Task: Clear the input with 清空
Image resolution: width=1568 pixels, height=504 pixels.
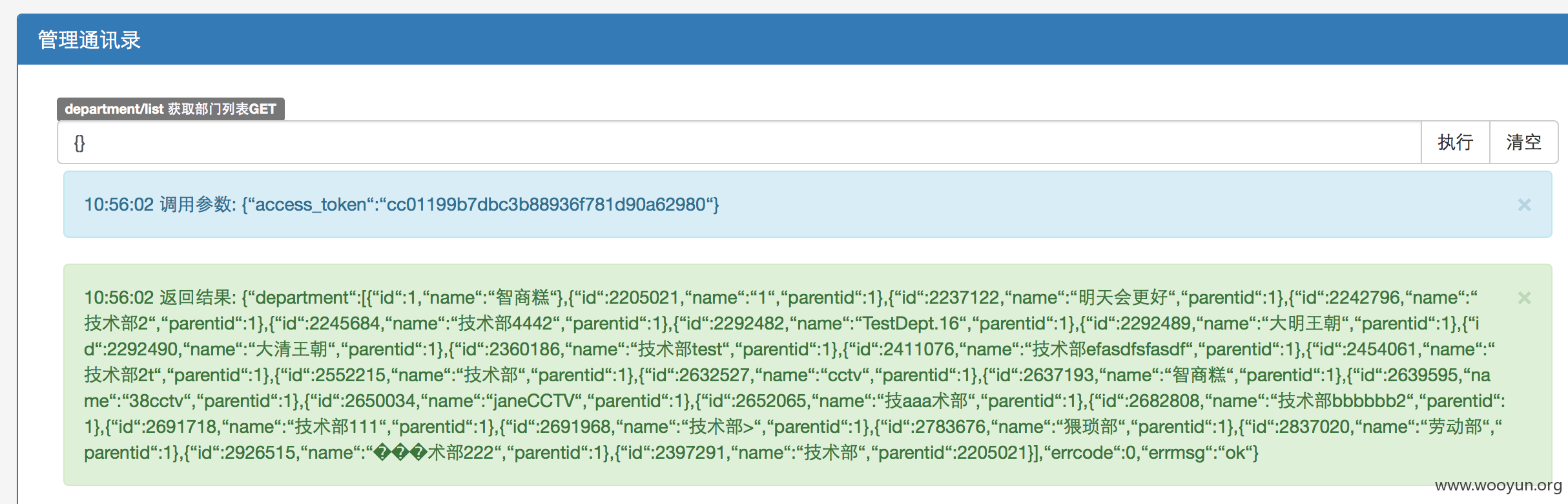Action: coord(1523,142)
